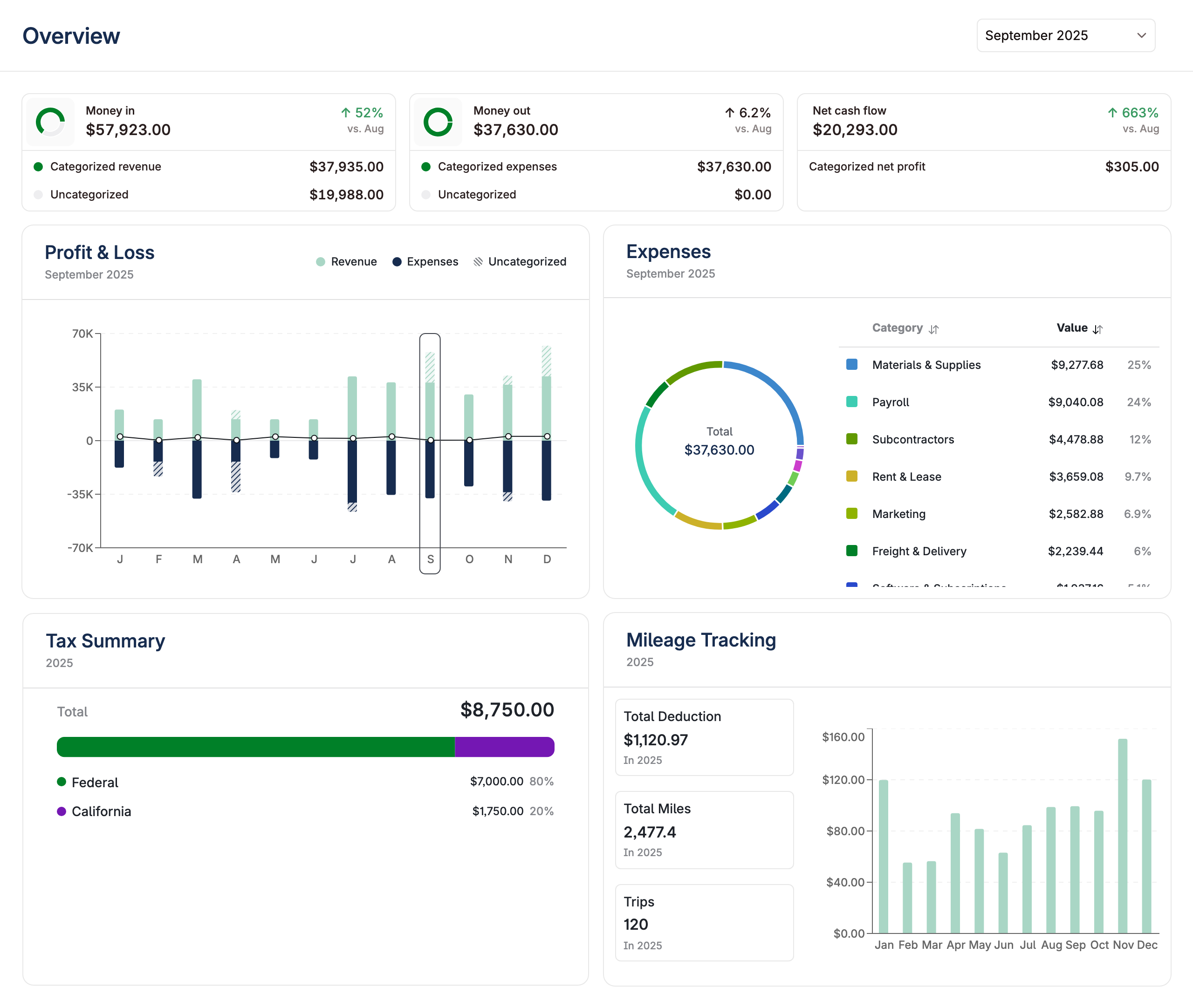
Task: Click the Rent & Lease row label
Action: click(x=906, y=477)
